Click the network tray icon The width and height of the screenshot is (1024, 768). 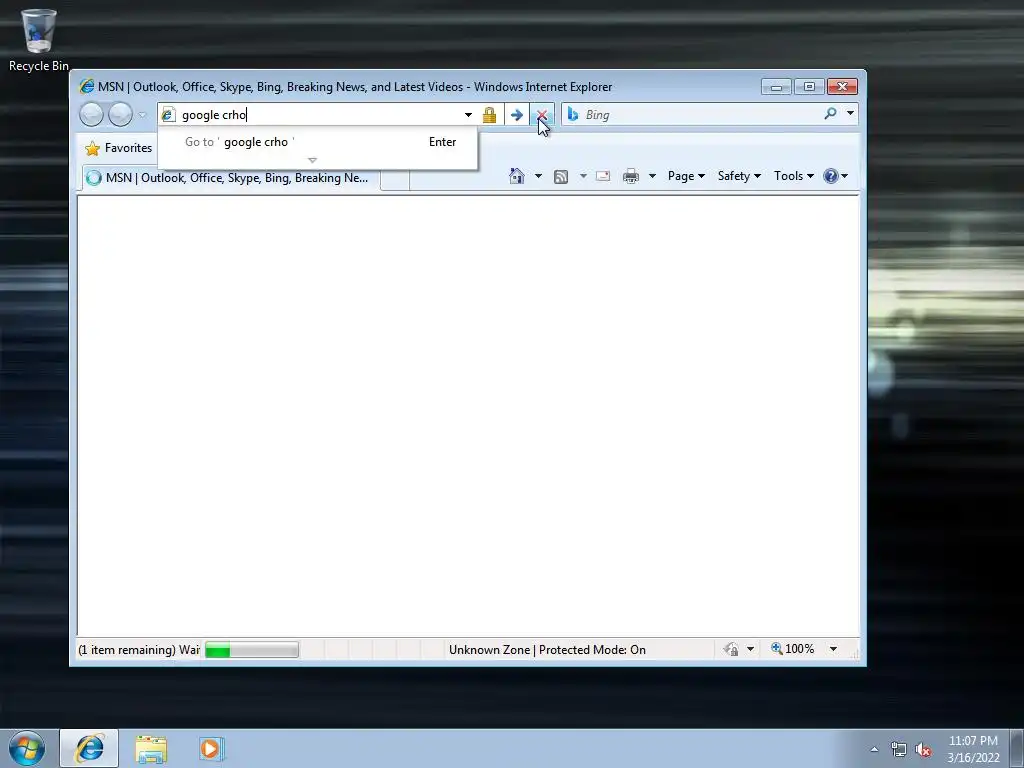pyautogui.click(x=899, y=750)
